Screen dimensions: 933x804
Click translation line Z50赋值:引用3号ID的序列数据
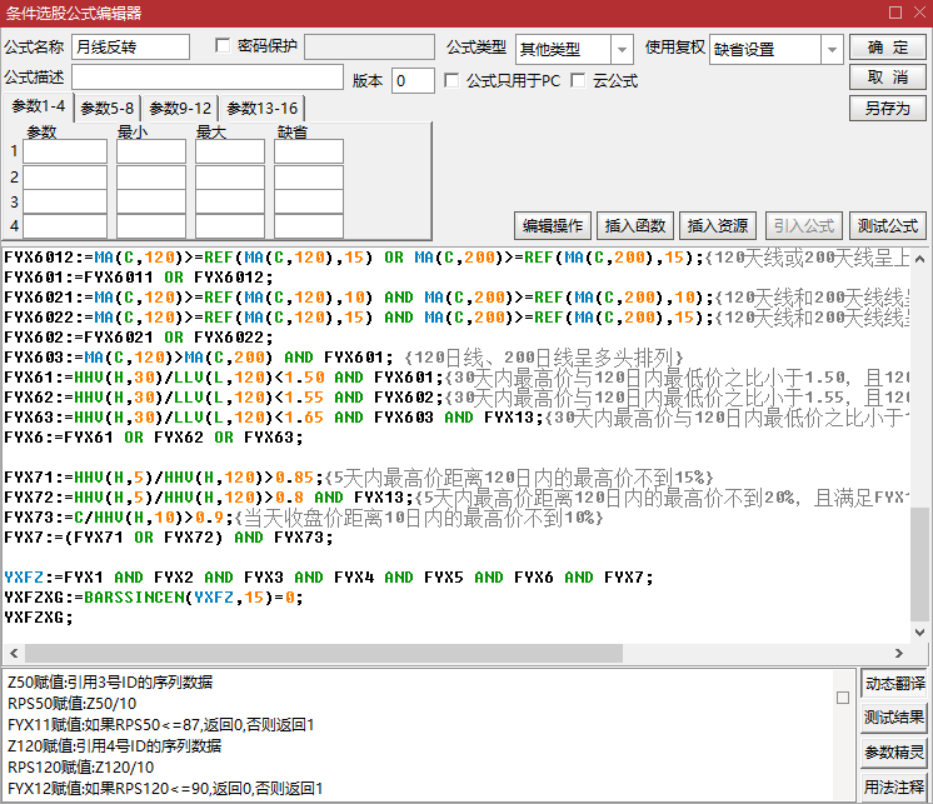coord(110,682)
